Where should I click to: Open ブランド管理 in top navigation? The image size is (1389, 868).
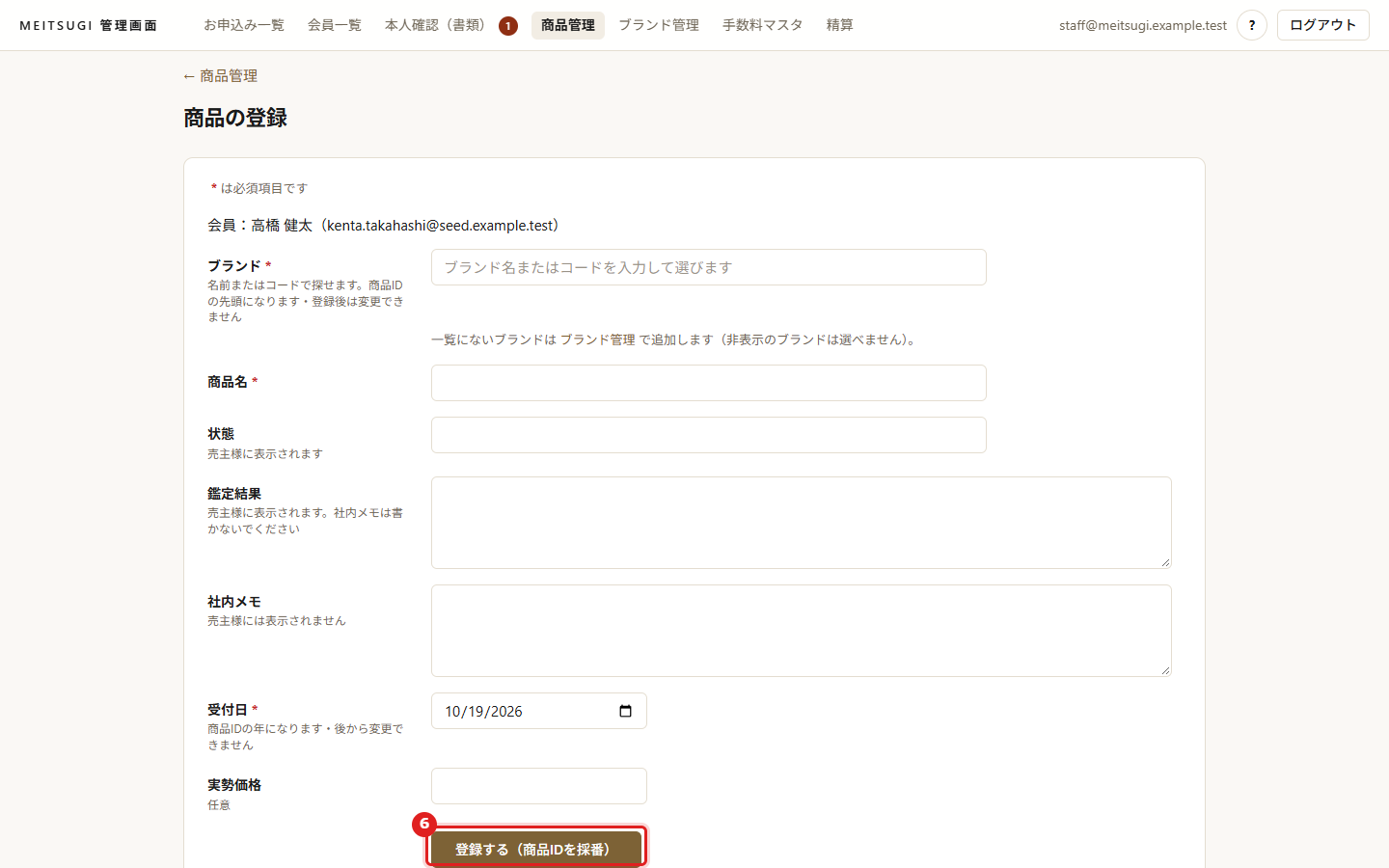click(x=659, y=25)
